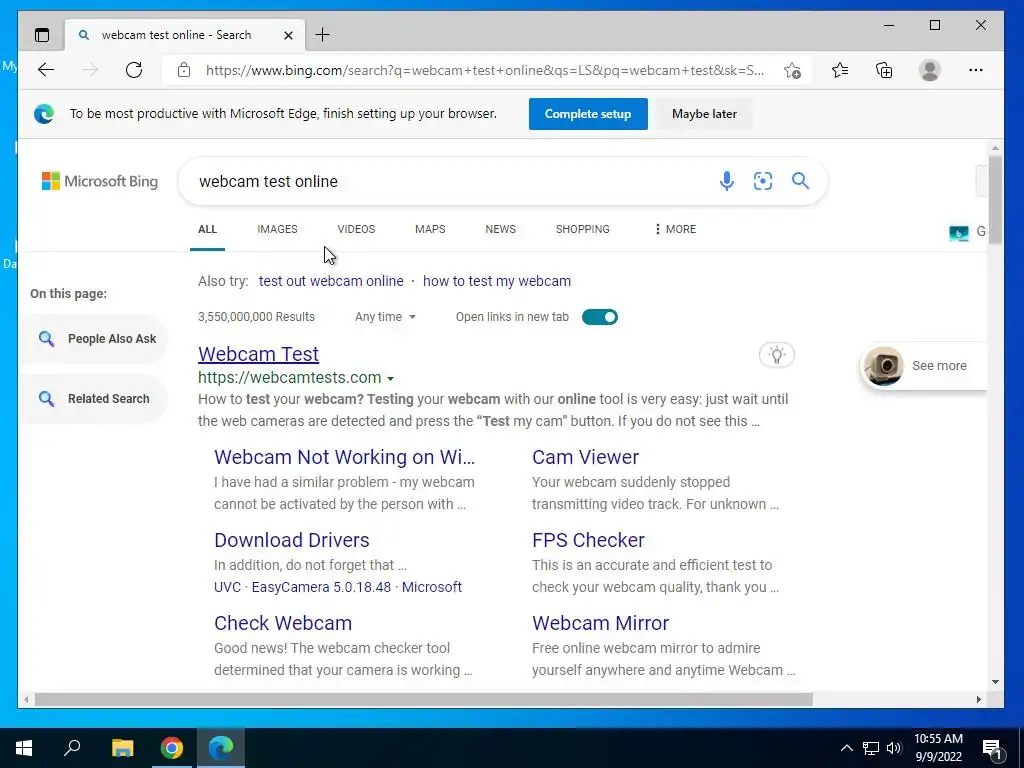
Task: Open the Download Drivers link
Action: (x=292, y=539)
